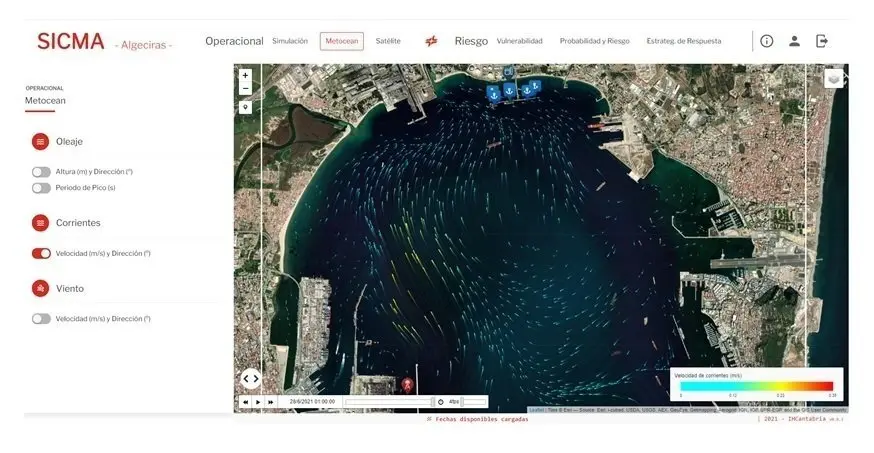Open the info icon in the header
Screen dimensions: 874x453
766,41
